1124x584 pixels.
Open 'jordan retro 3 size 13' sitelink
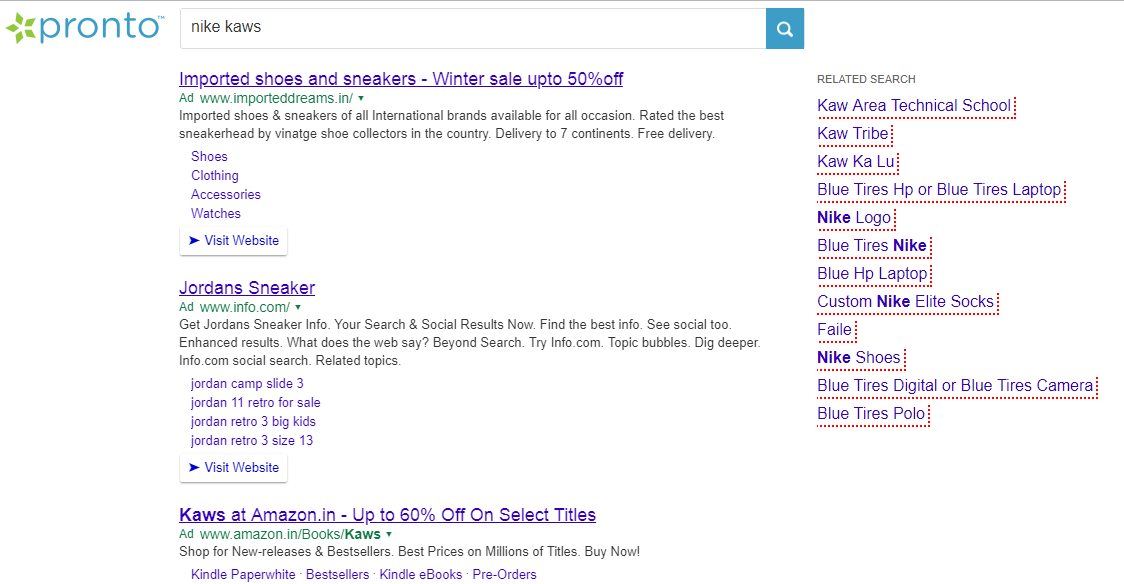point(251,440)
